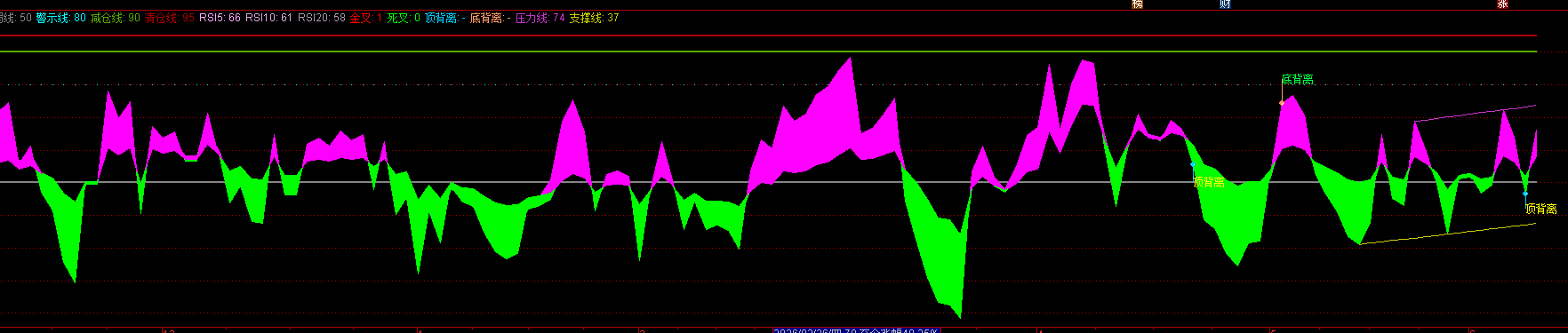This screenshot has height=333, width=1568.
Task: Click the 减仓线: 90 indicator value
Action: [x=116, y=18]
